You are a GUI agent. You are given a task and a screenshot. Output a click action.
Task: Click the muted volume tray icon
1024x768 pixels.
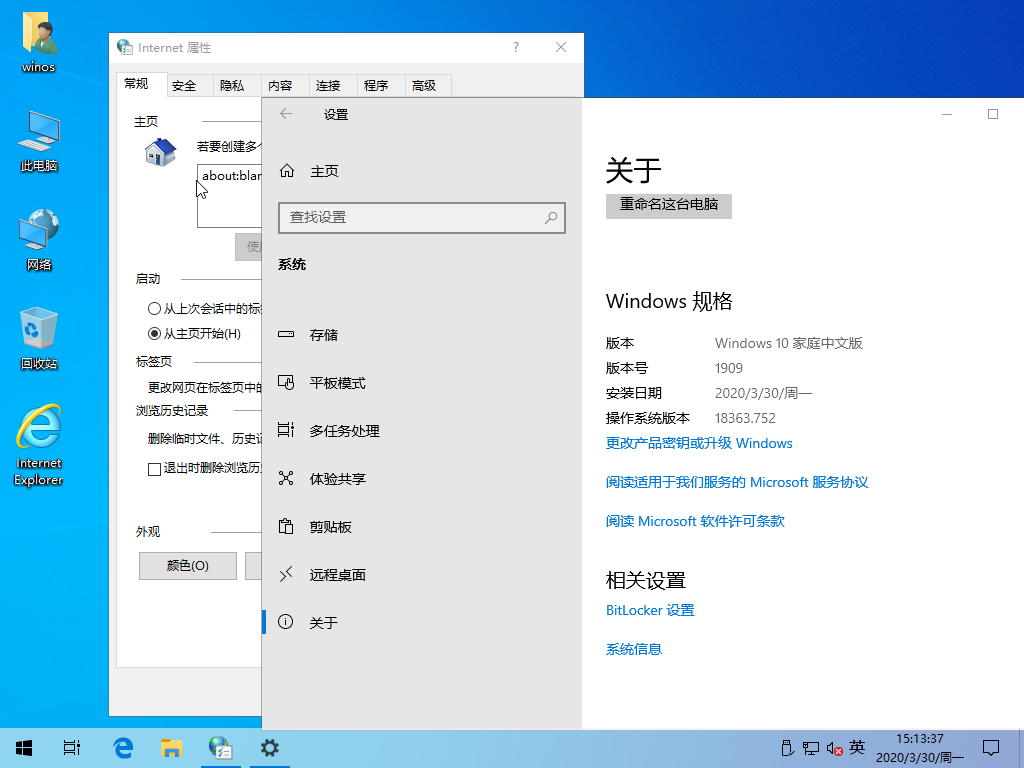click(834, 748)
